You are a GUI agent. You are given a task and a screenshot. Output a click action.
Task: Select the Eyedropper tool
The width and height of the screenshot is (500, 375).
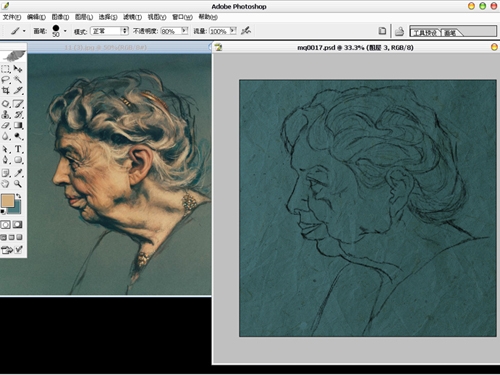(18, 173)
